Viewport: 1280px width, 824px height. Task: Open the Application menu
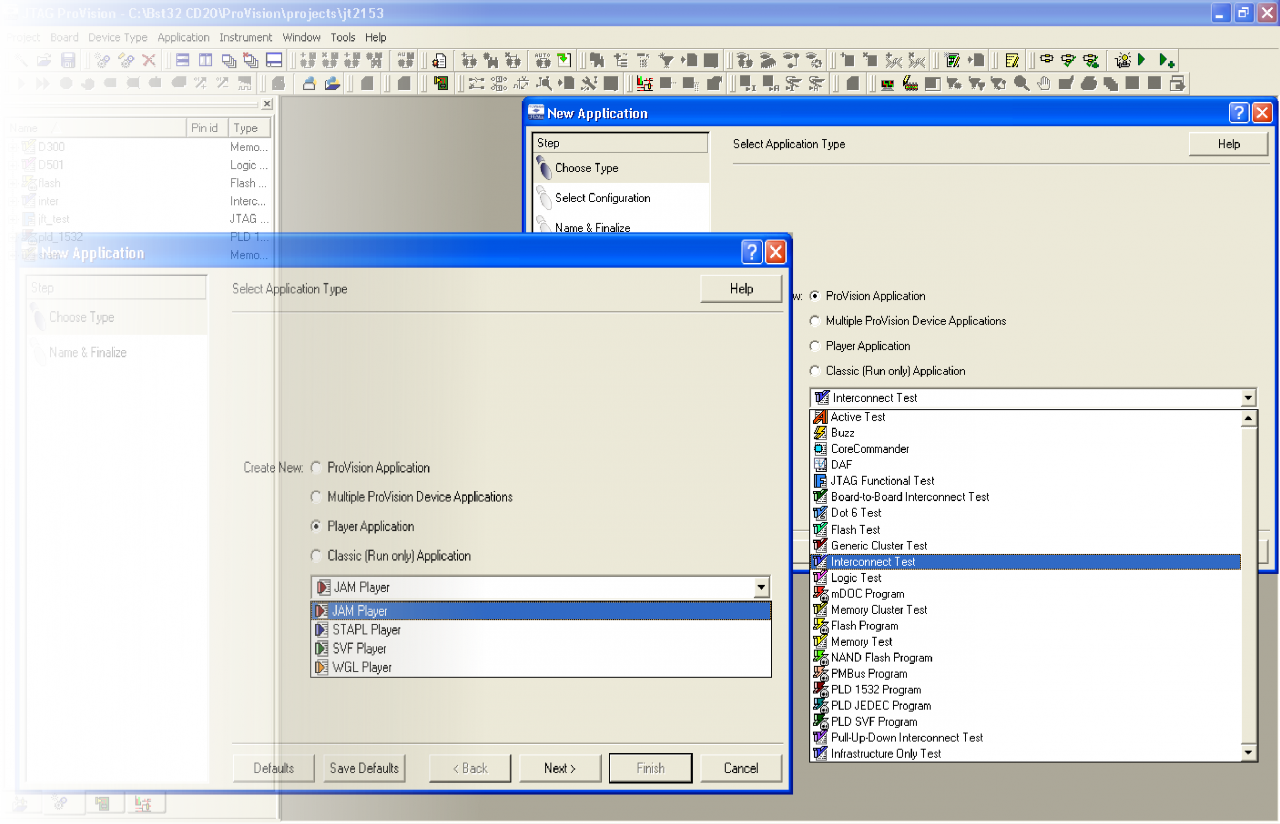click(184, 37)
